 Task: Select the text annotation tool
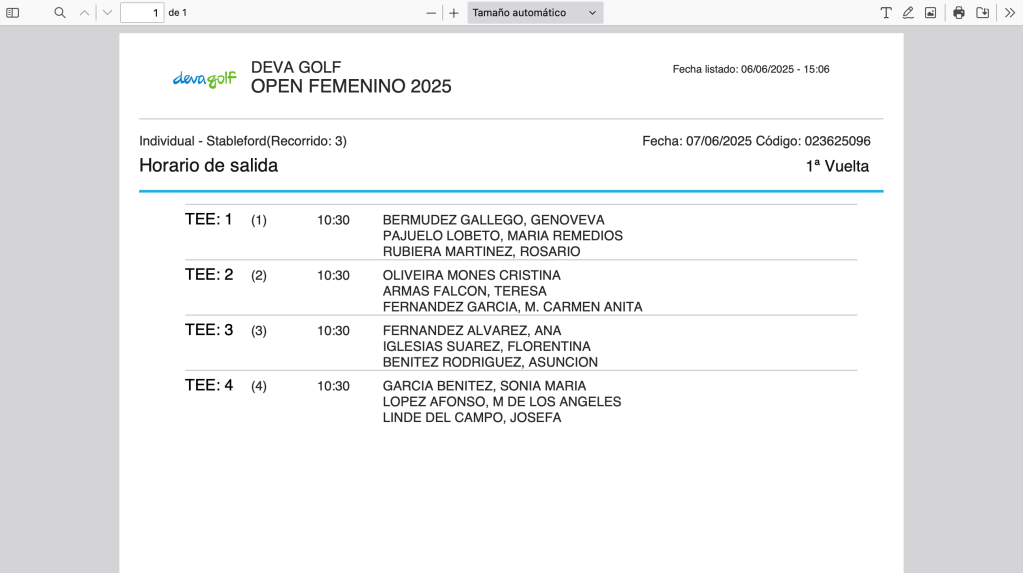pyautogui.click(x=886, y=13)
